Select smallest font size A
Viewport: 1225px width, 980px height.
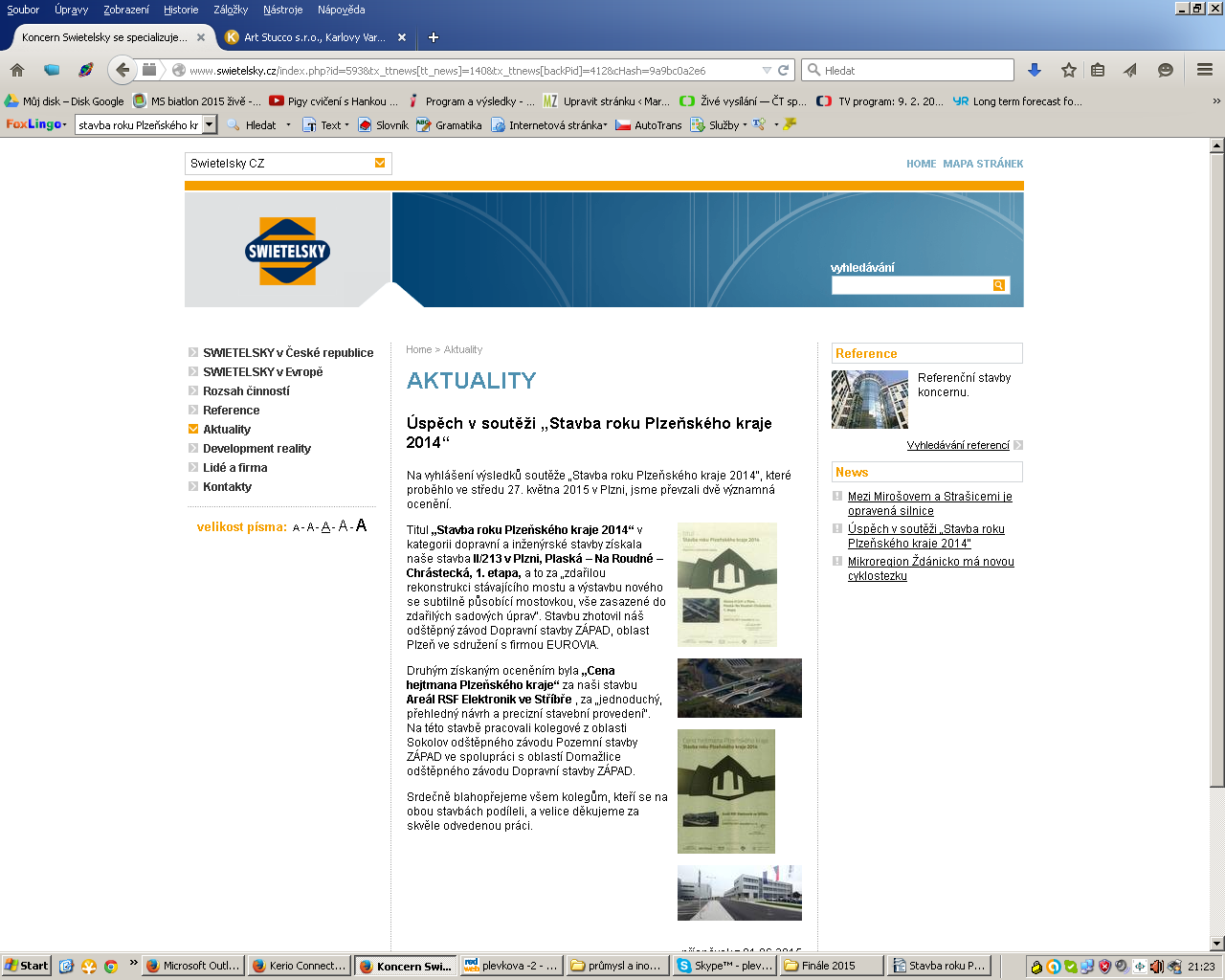297,527
